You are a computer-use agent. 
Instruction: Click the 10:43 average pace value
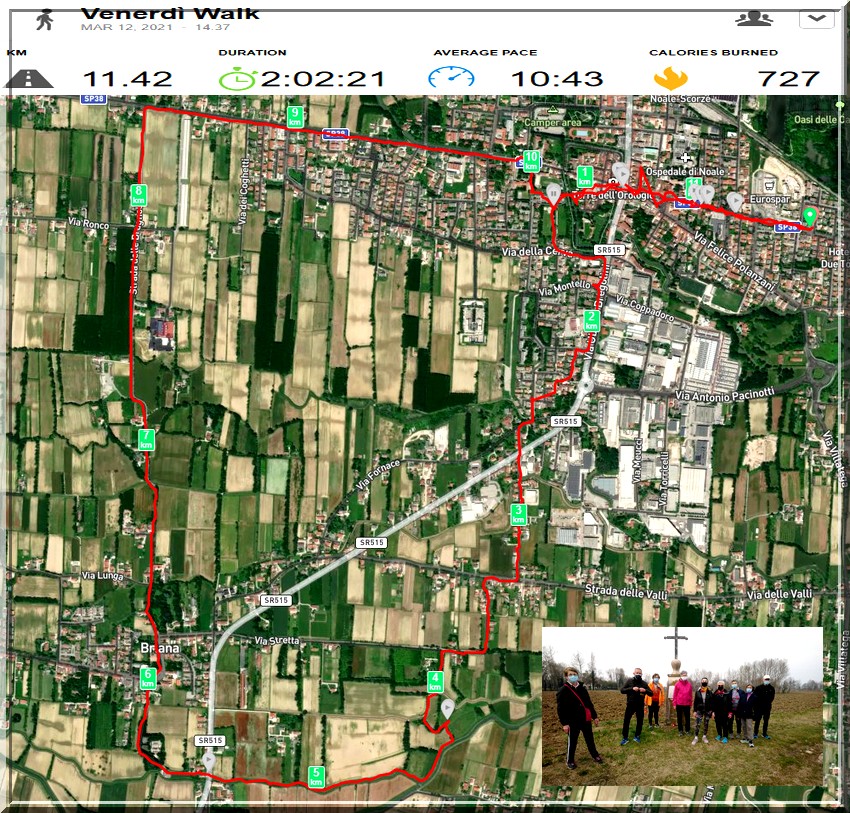click(557, 79)
